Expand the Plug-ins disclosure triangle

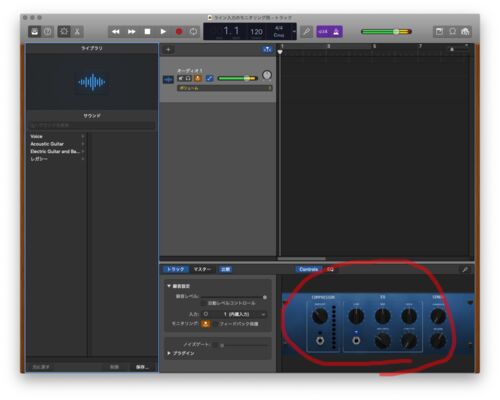(x=169, y=353)
